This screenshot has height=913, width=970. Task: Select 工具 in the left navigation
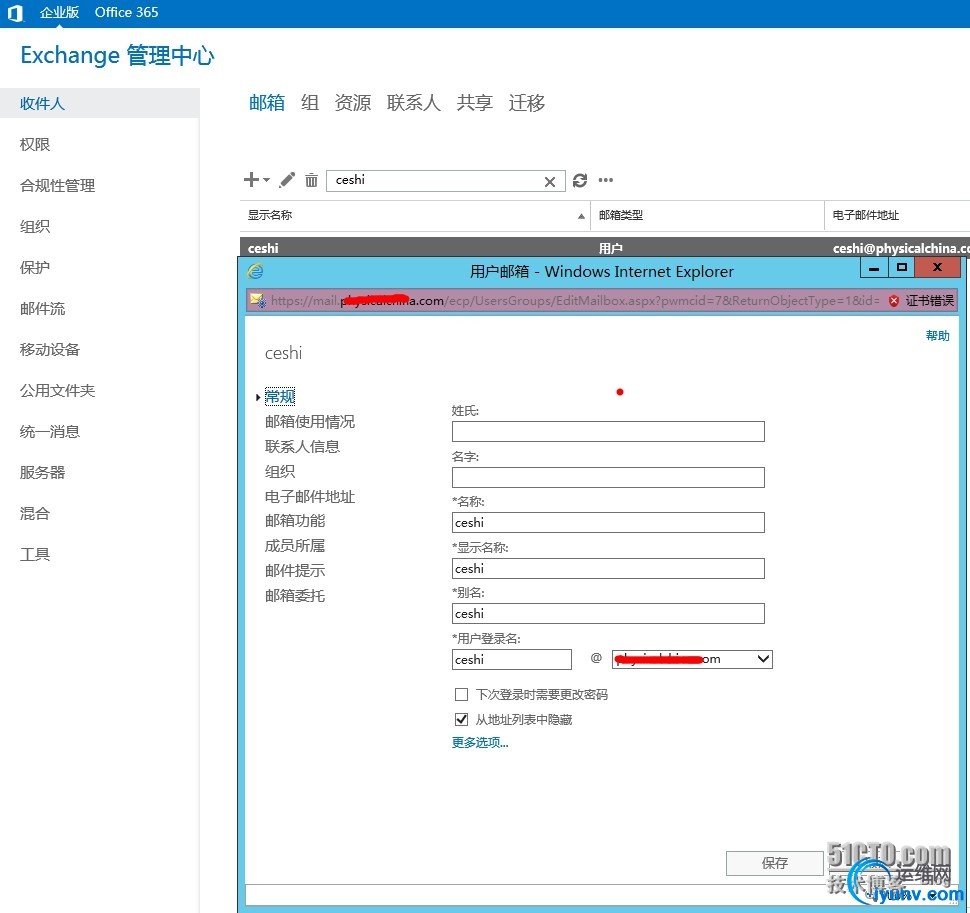(x=35, y=554)
